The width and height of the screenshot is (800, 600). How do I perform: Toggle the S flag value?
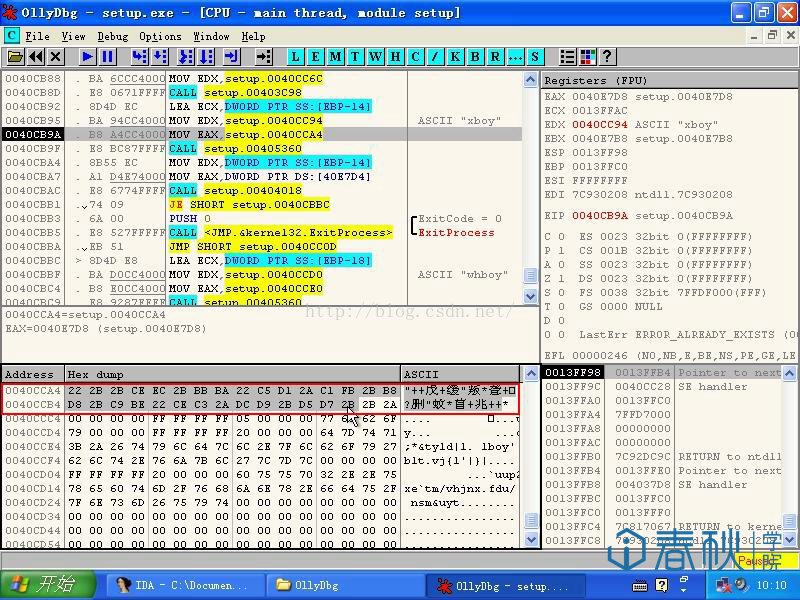(x=561, y=292)
